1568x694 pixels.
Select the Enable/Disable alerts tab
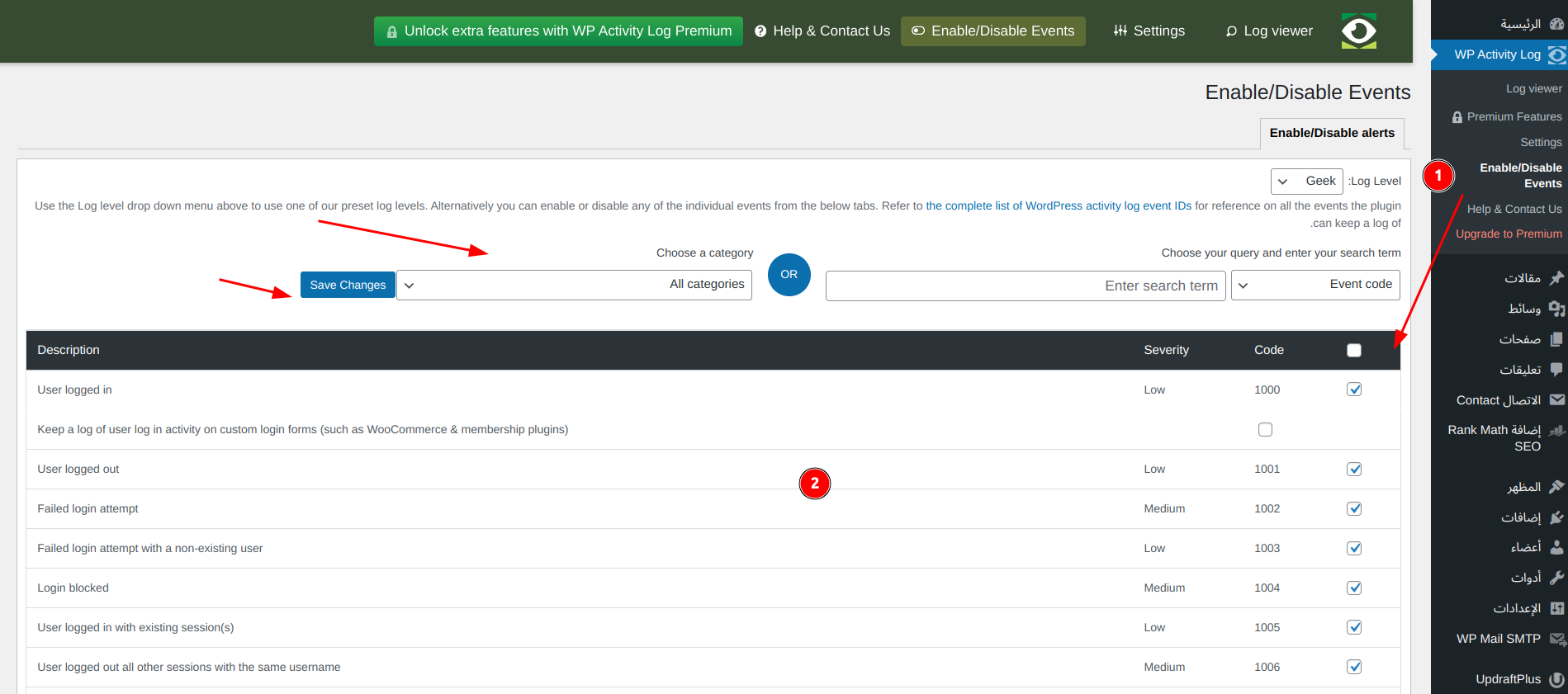[1331, 133]
